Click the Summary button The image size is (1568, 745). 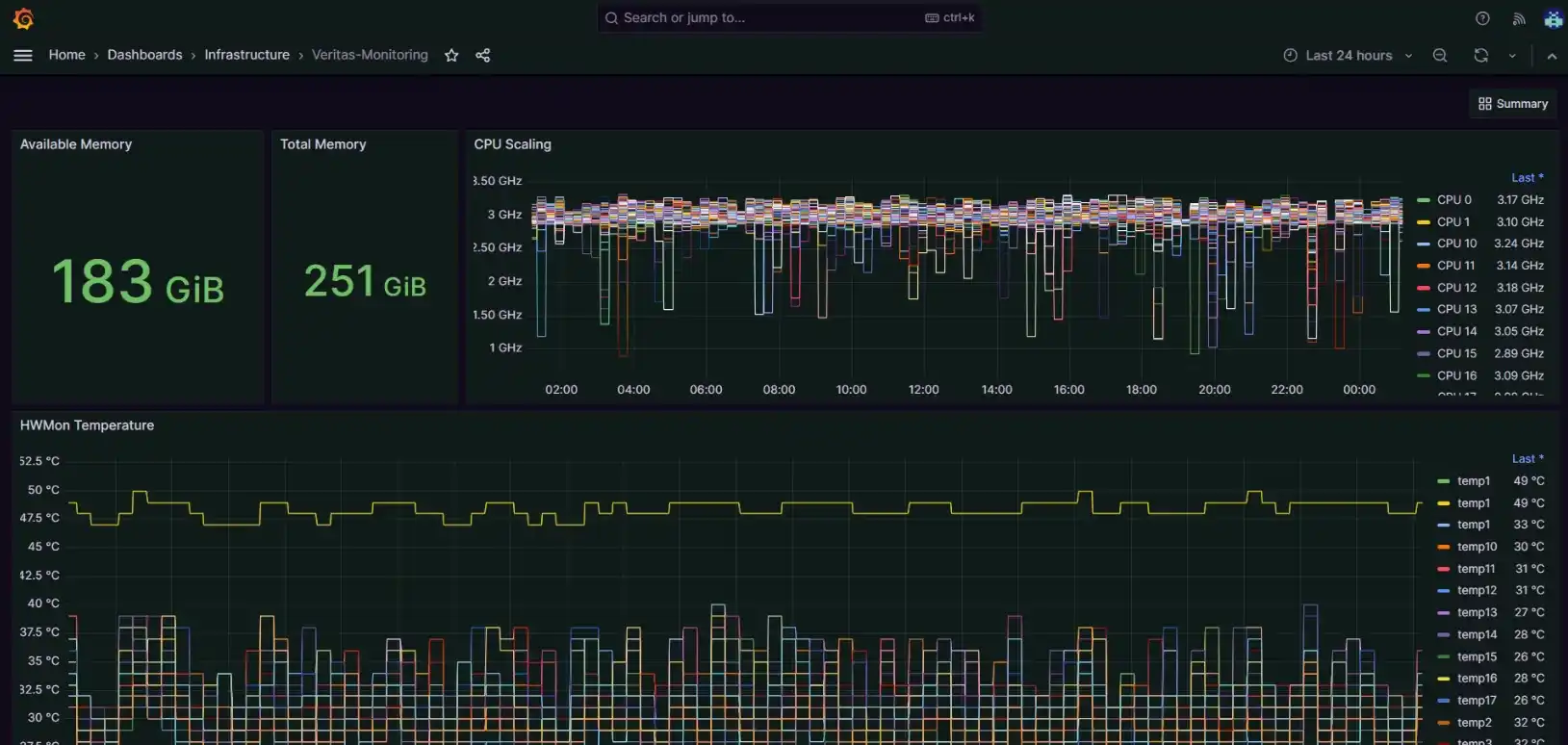click(x=1513, y=104)
